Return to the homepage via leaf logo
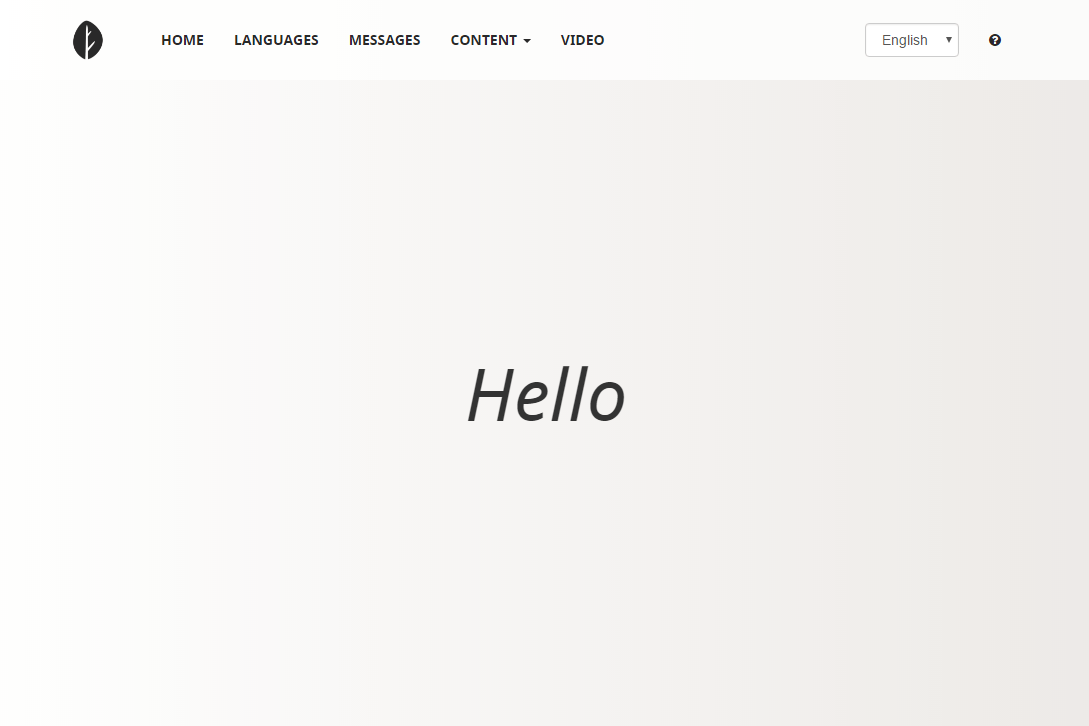The image size is (1089, 726). point(88,40)
